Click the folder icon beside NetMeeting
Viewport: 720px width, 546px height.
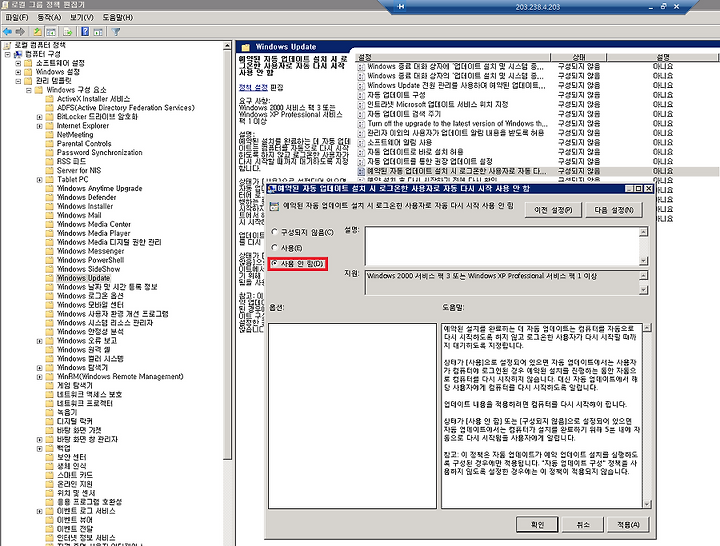pyautogui.click(x=49, y=135)
